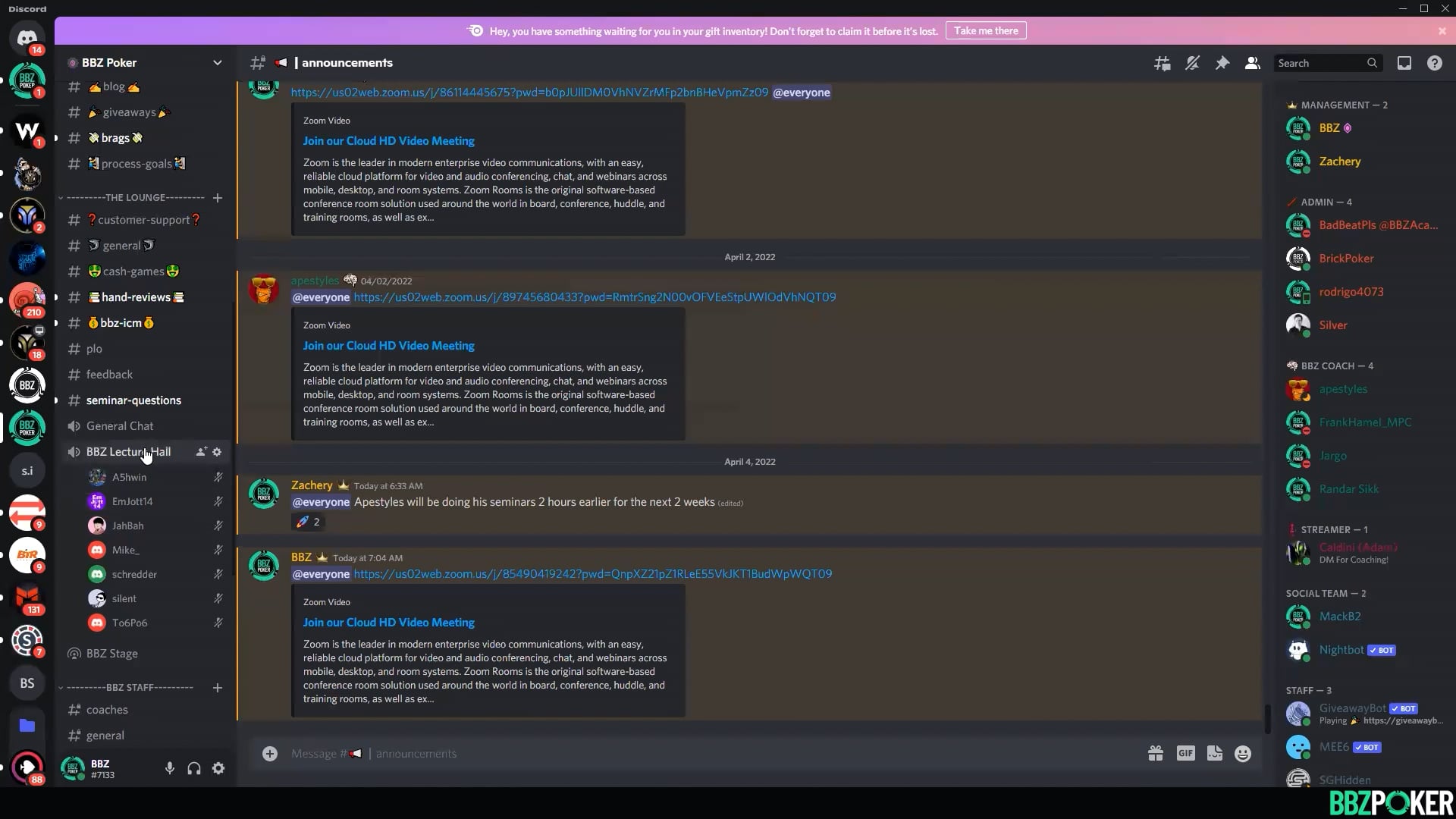Open the Threads icon in header

[x=1162, y=64]
